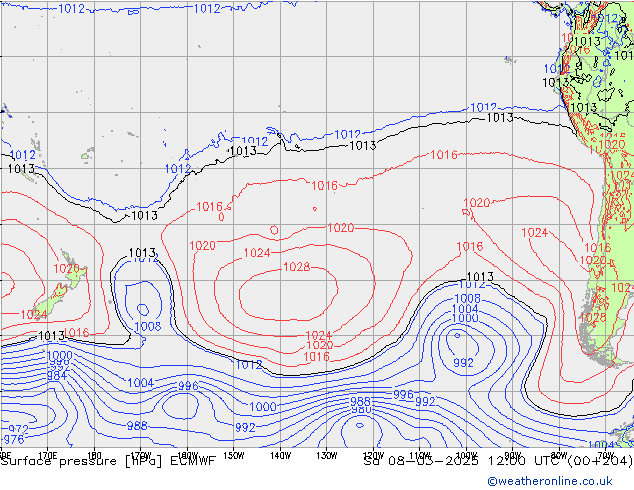This screenshot has height=490, width=634.
Task: Click the 150W longitude axis label
Action: click(x=234, y=455)
